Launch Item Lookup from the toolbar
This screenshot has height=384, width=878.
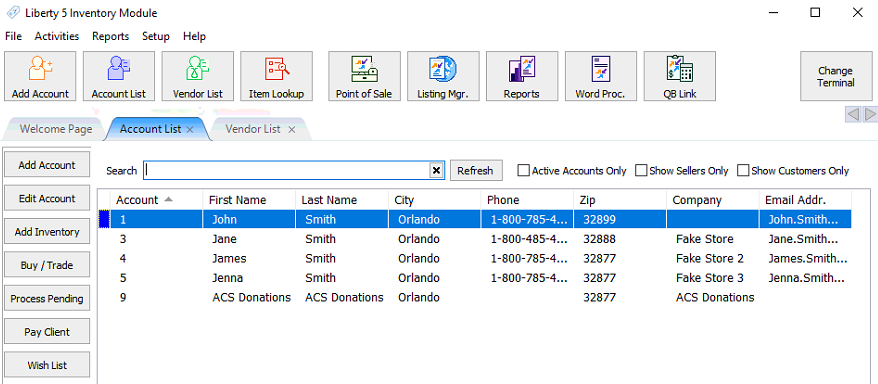coord(276,76)
